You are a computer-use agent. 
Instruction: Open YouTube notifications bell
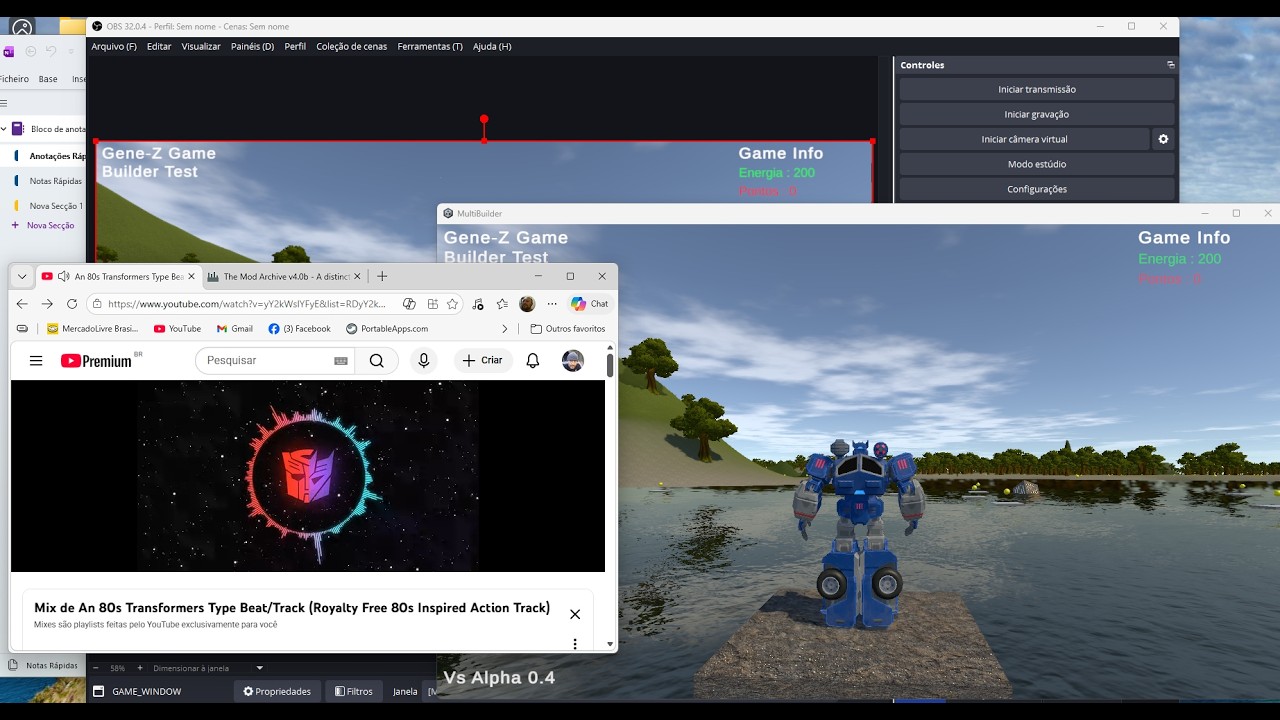[533, 361]
